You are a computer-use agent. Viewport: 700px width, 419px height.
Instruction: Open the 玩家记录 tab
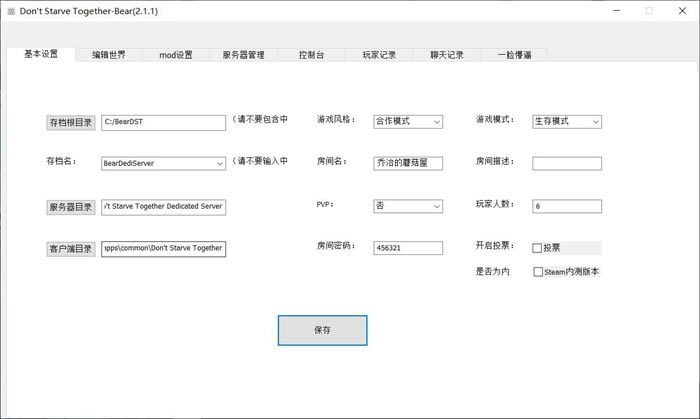(x=379, y=55)
